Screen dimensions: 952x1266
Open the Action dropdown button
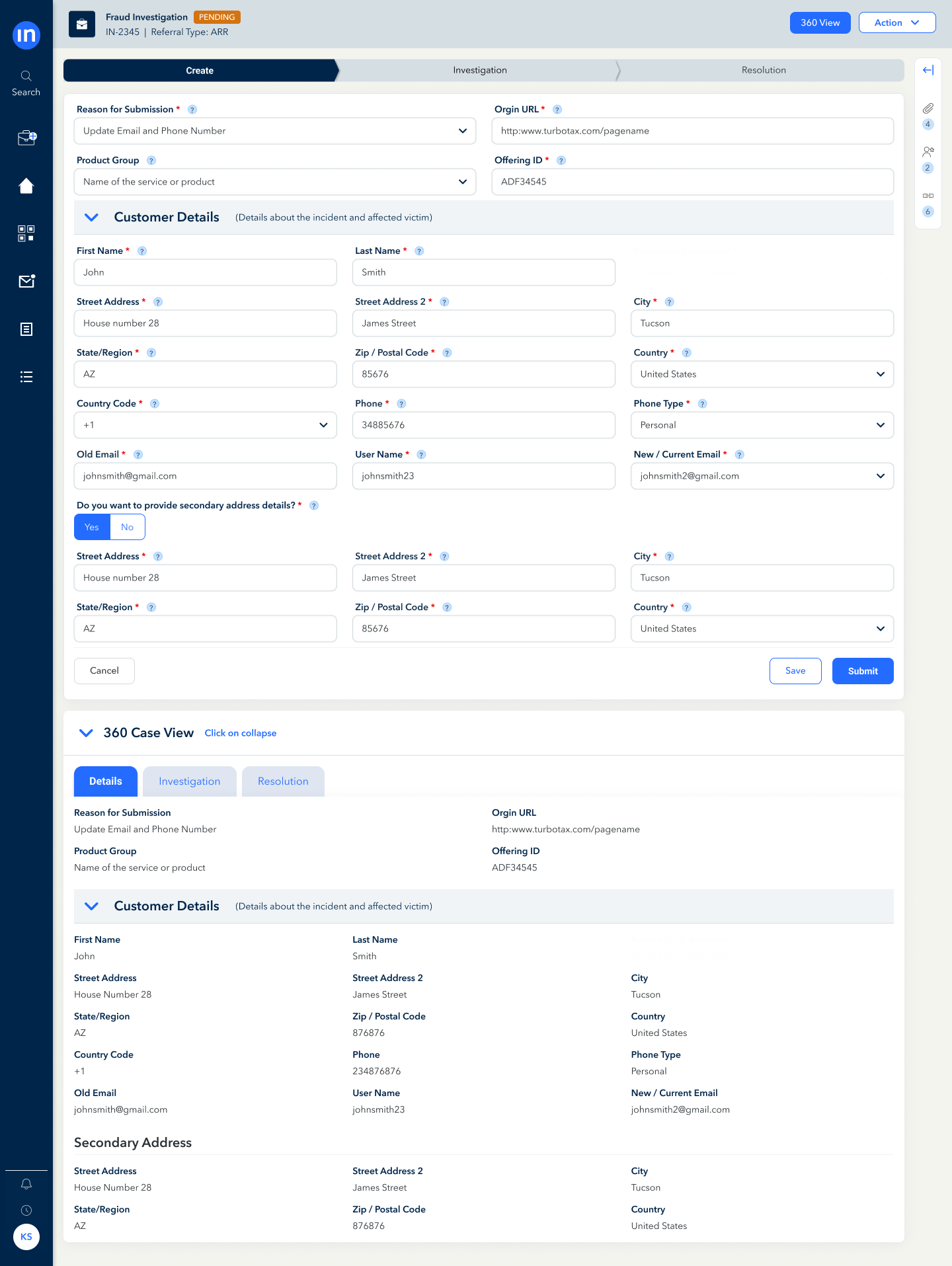pos(896,22)
